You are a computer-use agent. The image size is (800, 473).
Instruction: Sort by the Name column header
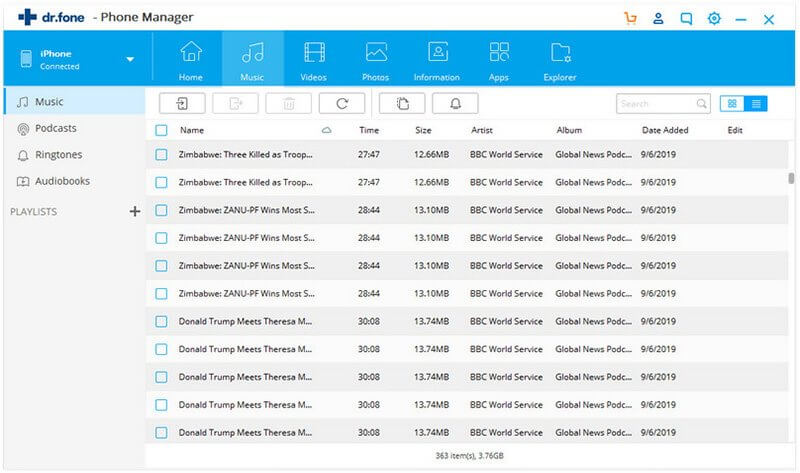[192, 130]
